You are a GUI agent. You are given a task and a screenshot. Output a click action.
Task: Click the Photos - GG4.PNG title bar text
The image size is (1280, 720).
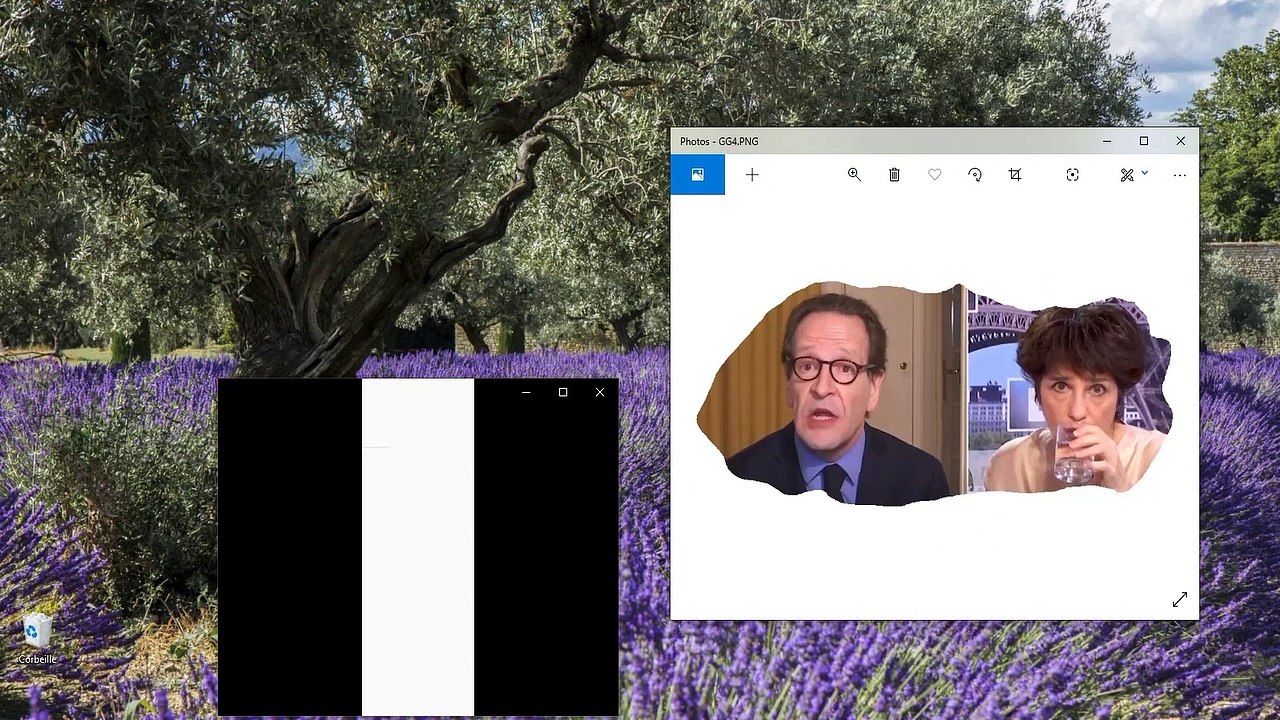tap(719, 141)
